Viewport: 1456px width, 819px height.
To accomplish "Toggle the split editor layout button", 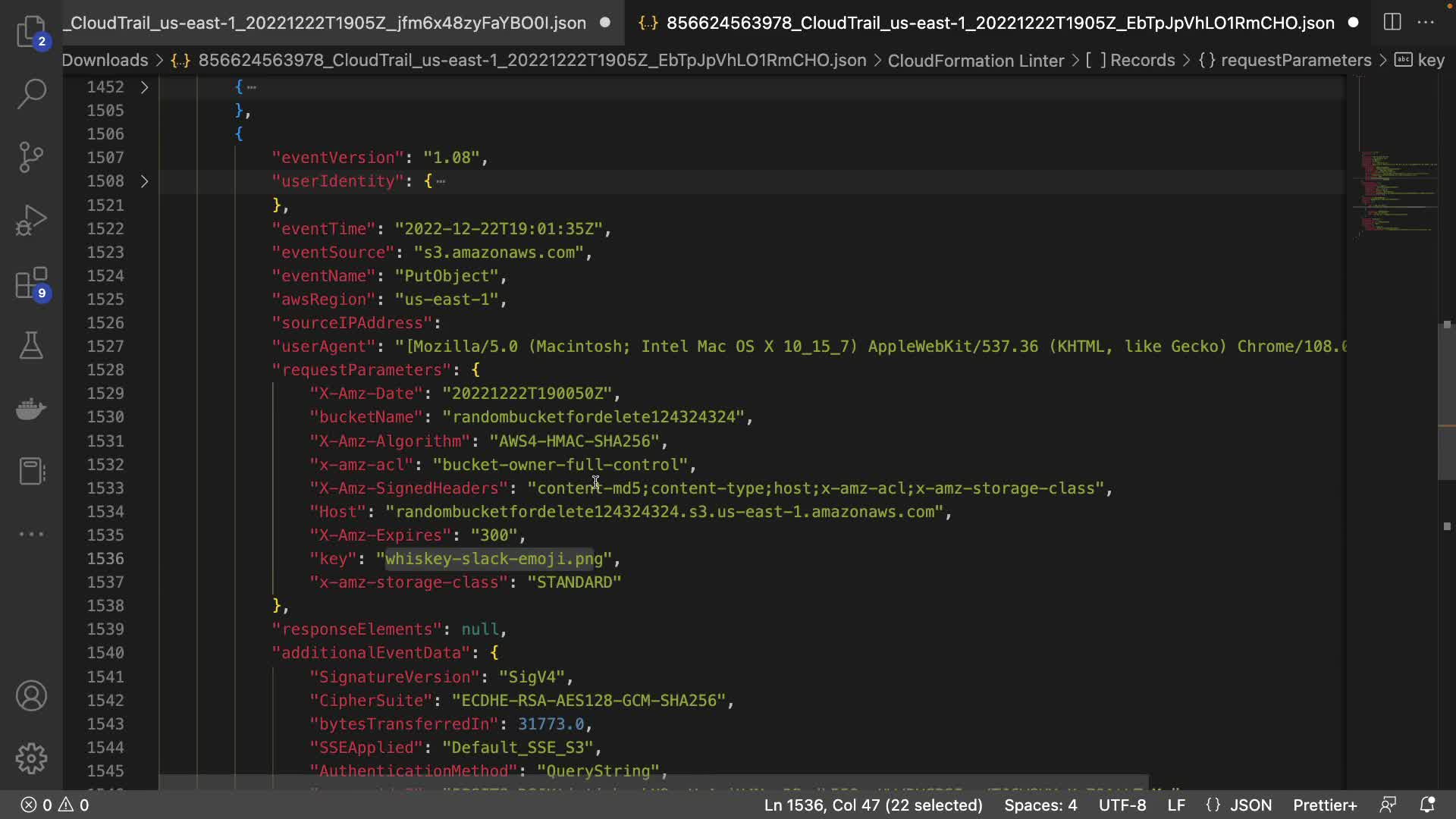I will 1392,22.
